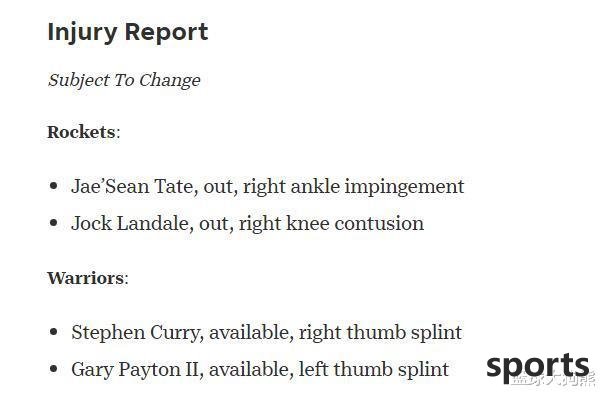604x397 pixels.
Task: Click the word available in Curry's line
Action: click(x=251, y=332)
